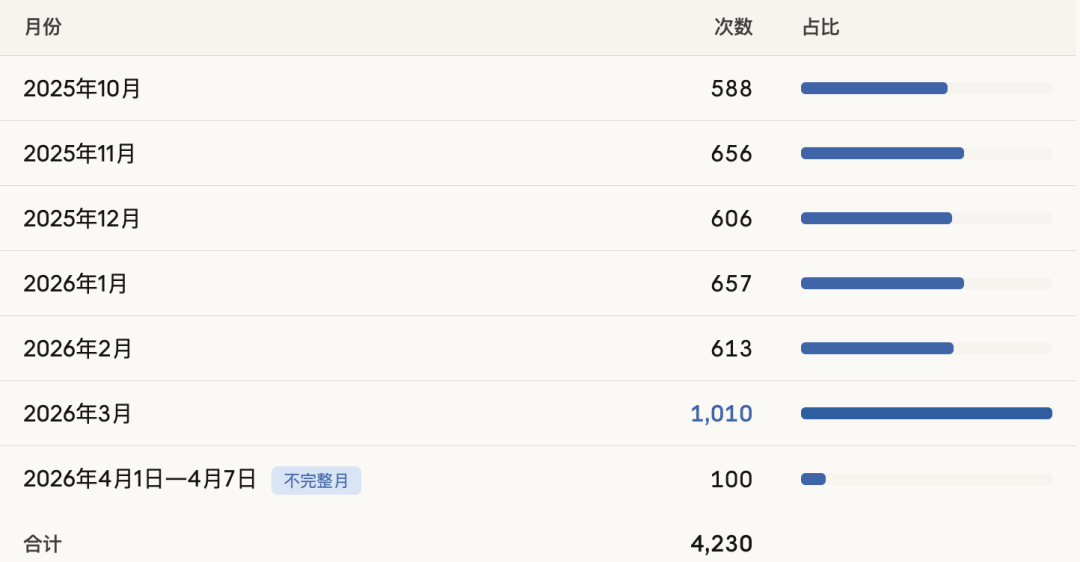Click the 月份 column header
The image size is (1080, 562).
click(x=42, y=28)
